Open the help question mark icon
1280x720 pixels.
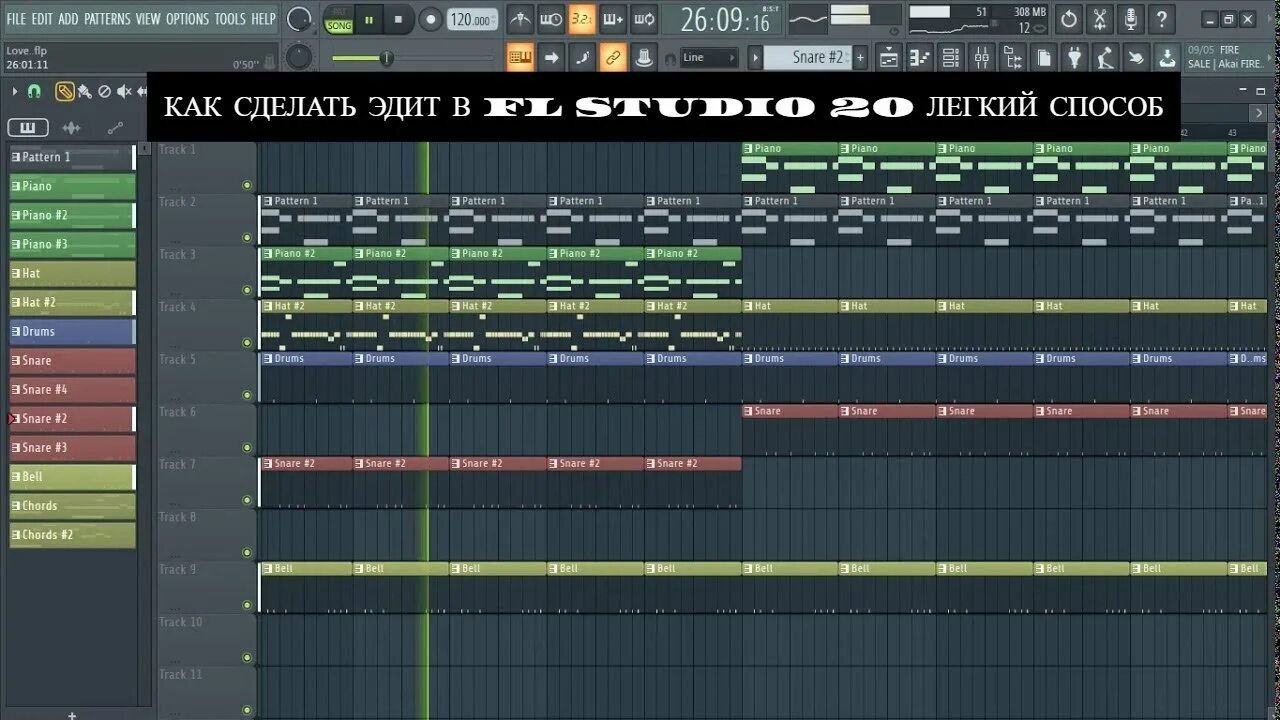1161,19
